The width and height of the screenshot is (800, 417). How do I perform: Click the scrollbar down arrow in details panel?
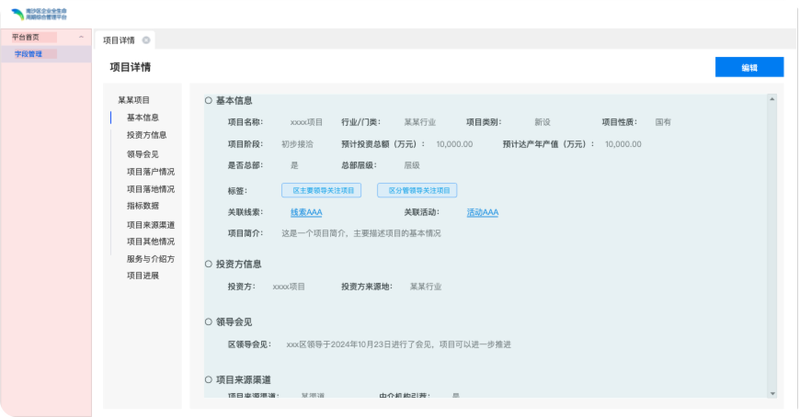(x=772, y=394)
